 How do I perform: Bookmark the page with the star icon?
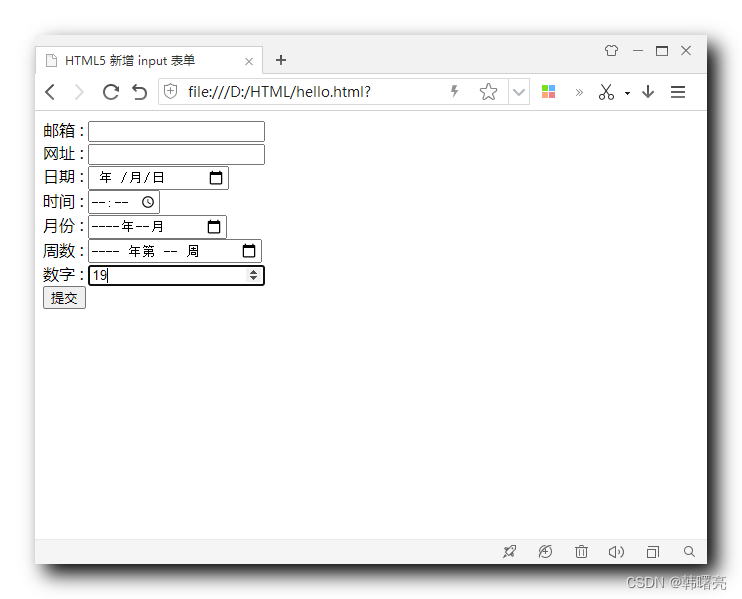tap(488, 92)
